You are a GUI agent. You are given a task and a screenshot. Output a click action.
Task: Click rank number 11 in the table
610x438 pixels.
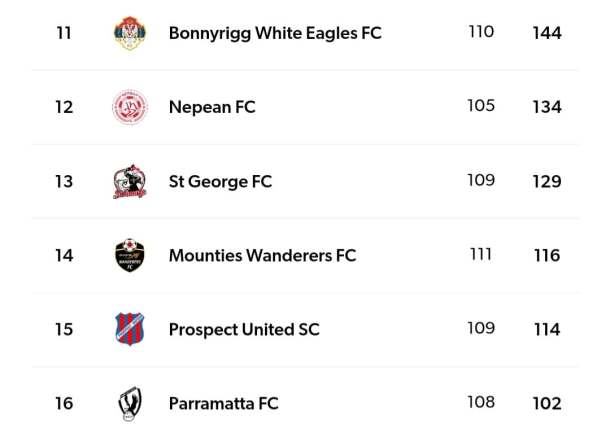click(64, 33)
